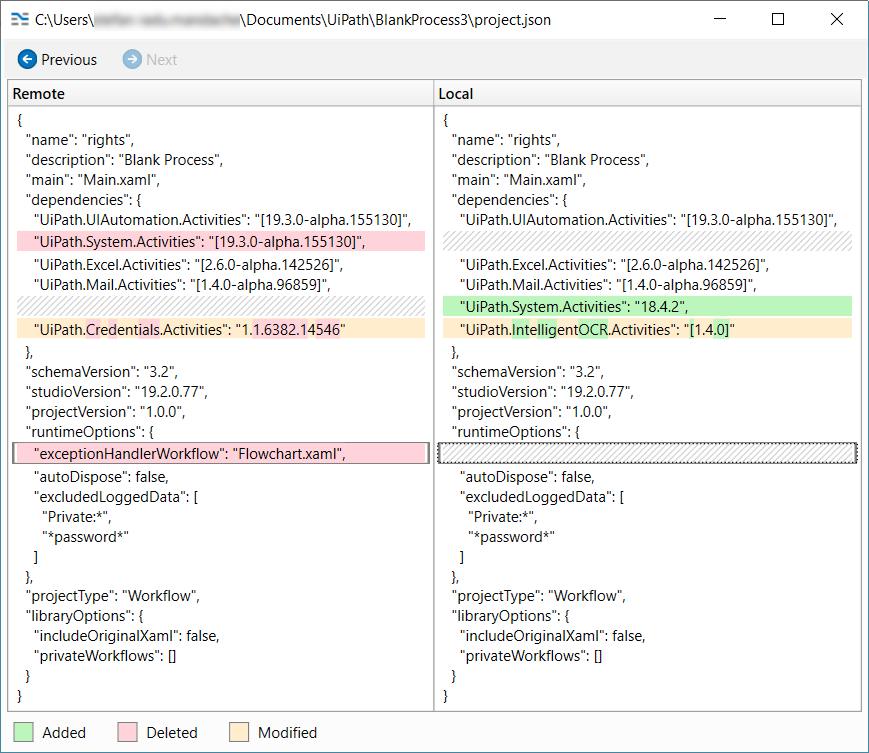
Task: Close the project.json diff window
Action: [837, 19]
